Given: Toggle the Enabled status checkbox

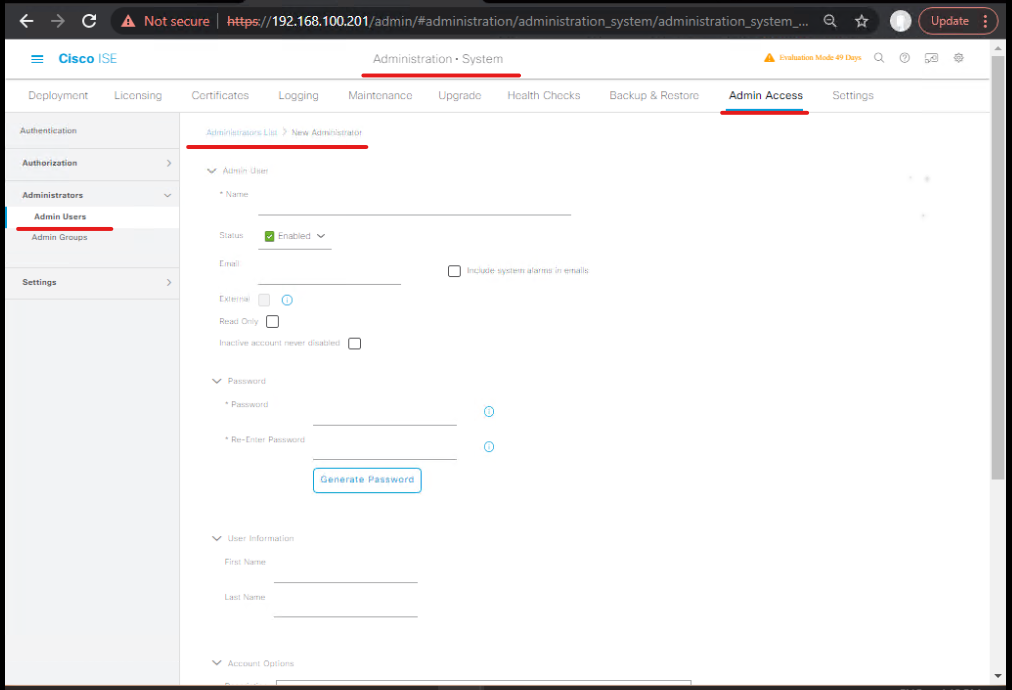Looking at the screenshot, I should (269, 236).
